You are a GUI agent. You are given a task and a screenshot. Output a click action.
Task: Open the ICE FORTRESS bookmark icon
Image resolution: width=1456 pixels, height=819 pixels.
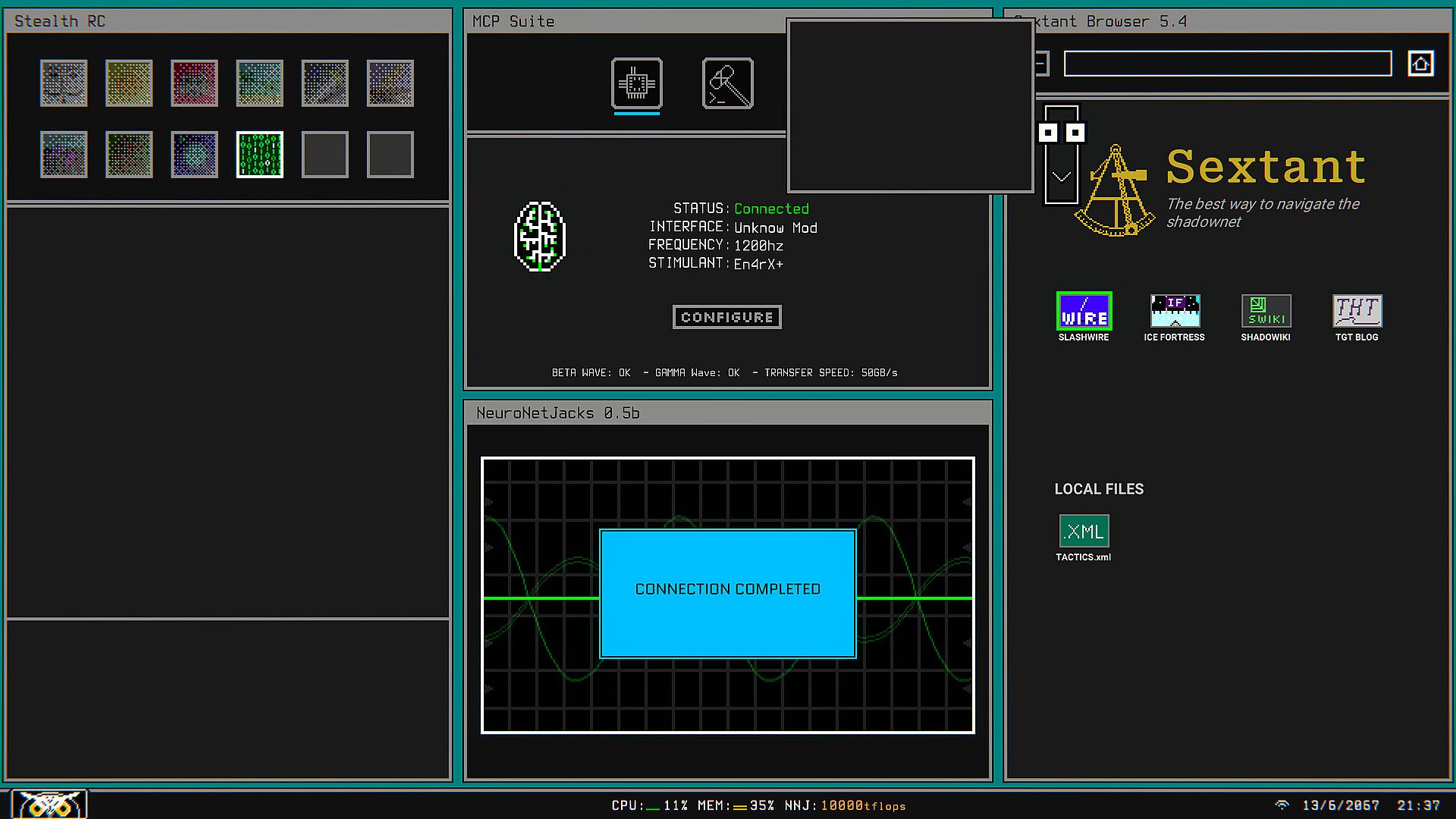(1174, 311)
